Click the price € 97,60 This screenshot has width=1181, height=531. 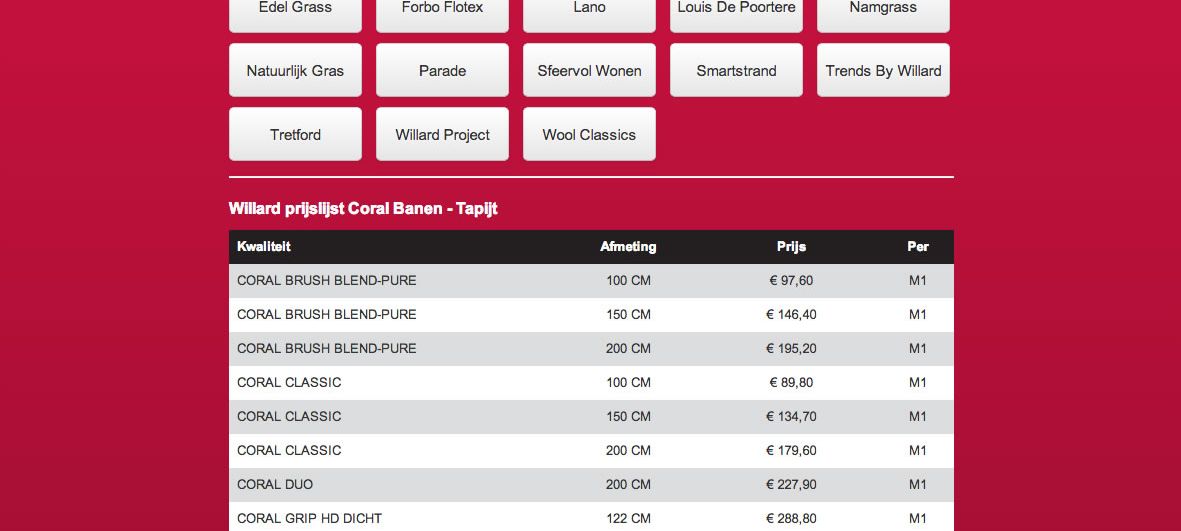click(x=792, y=280)
